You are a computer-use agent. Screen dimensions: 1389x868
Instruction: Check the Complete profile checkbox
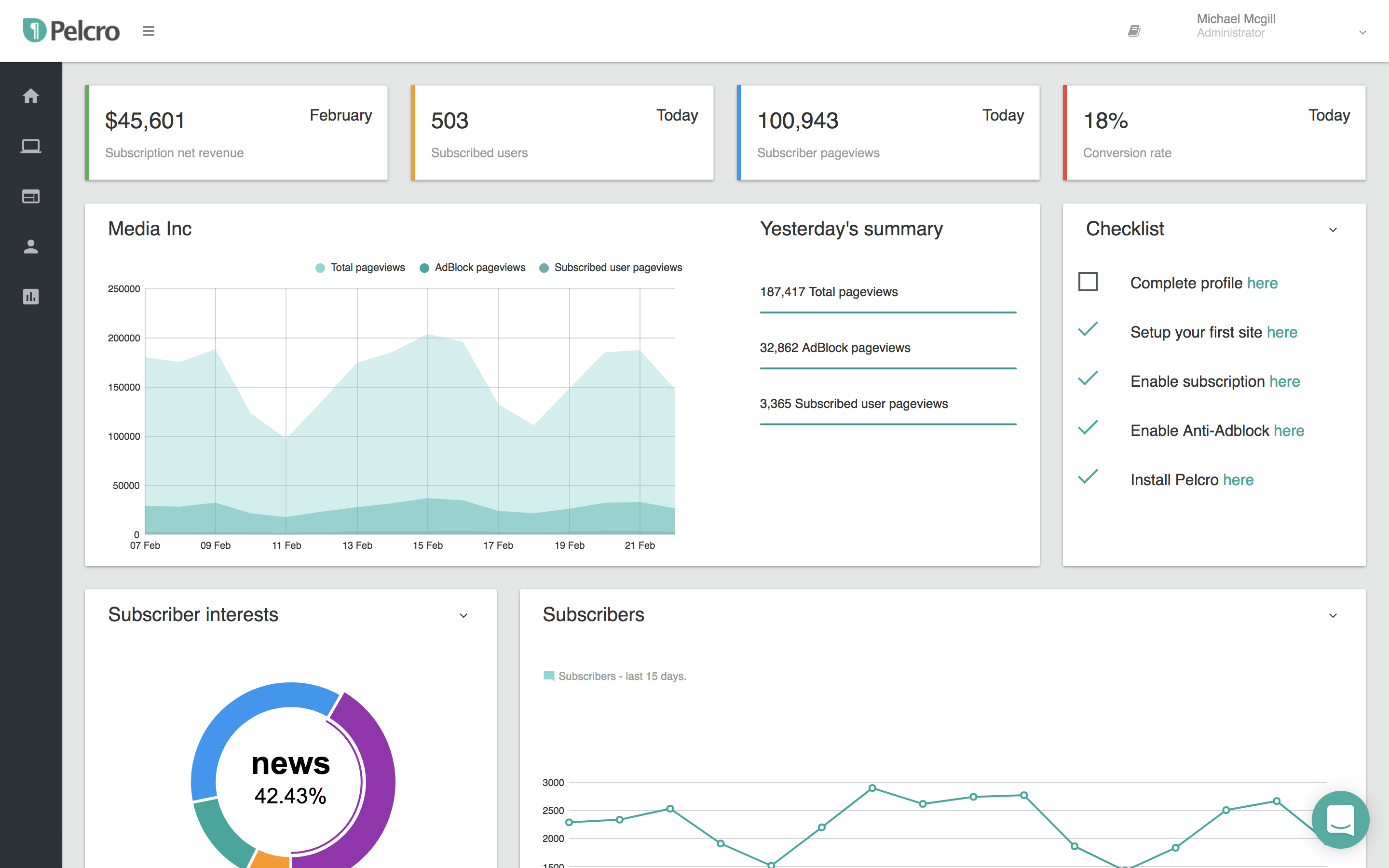1088,282
